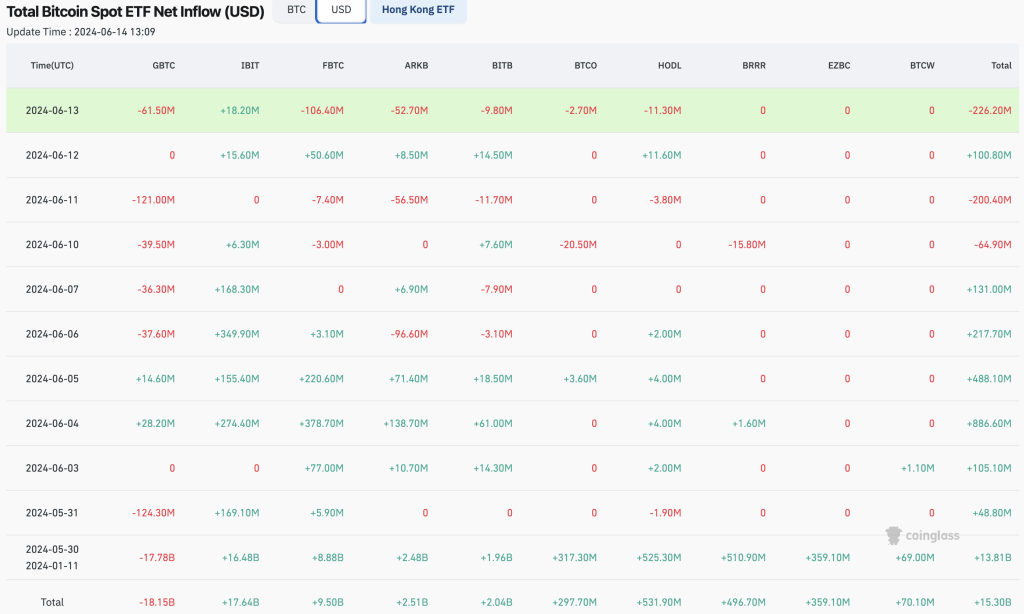
Task: Select the BRRR column header
Action: (x=753, y=65)
